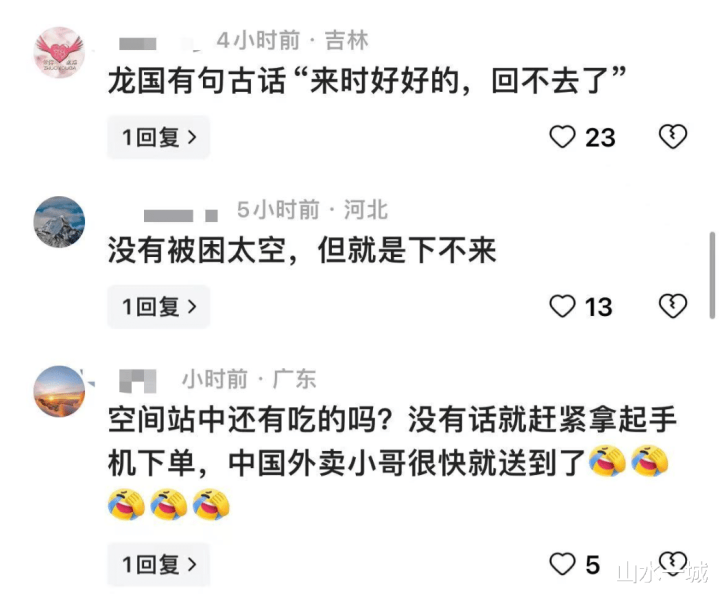Like the Jilin user's comment with 23 likes

pyautogui.click(x=562, y=137)
